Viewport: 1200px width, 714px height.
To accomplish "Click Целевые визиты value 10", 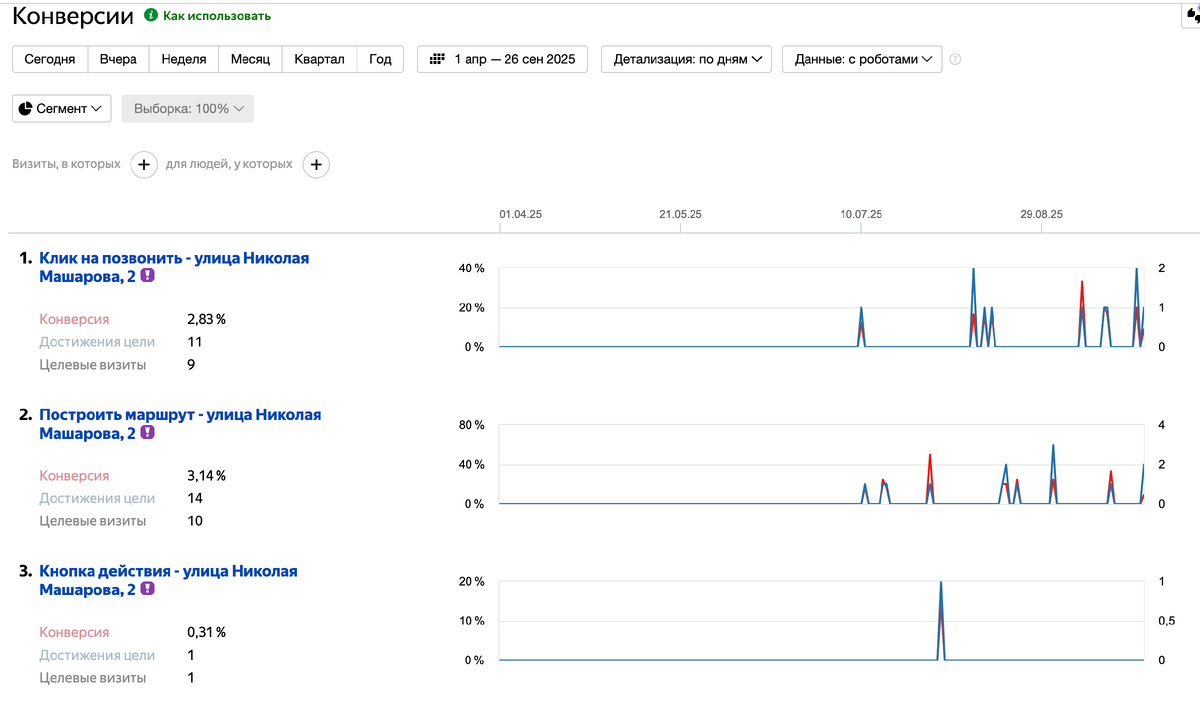I will click(x=195, y=521).
